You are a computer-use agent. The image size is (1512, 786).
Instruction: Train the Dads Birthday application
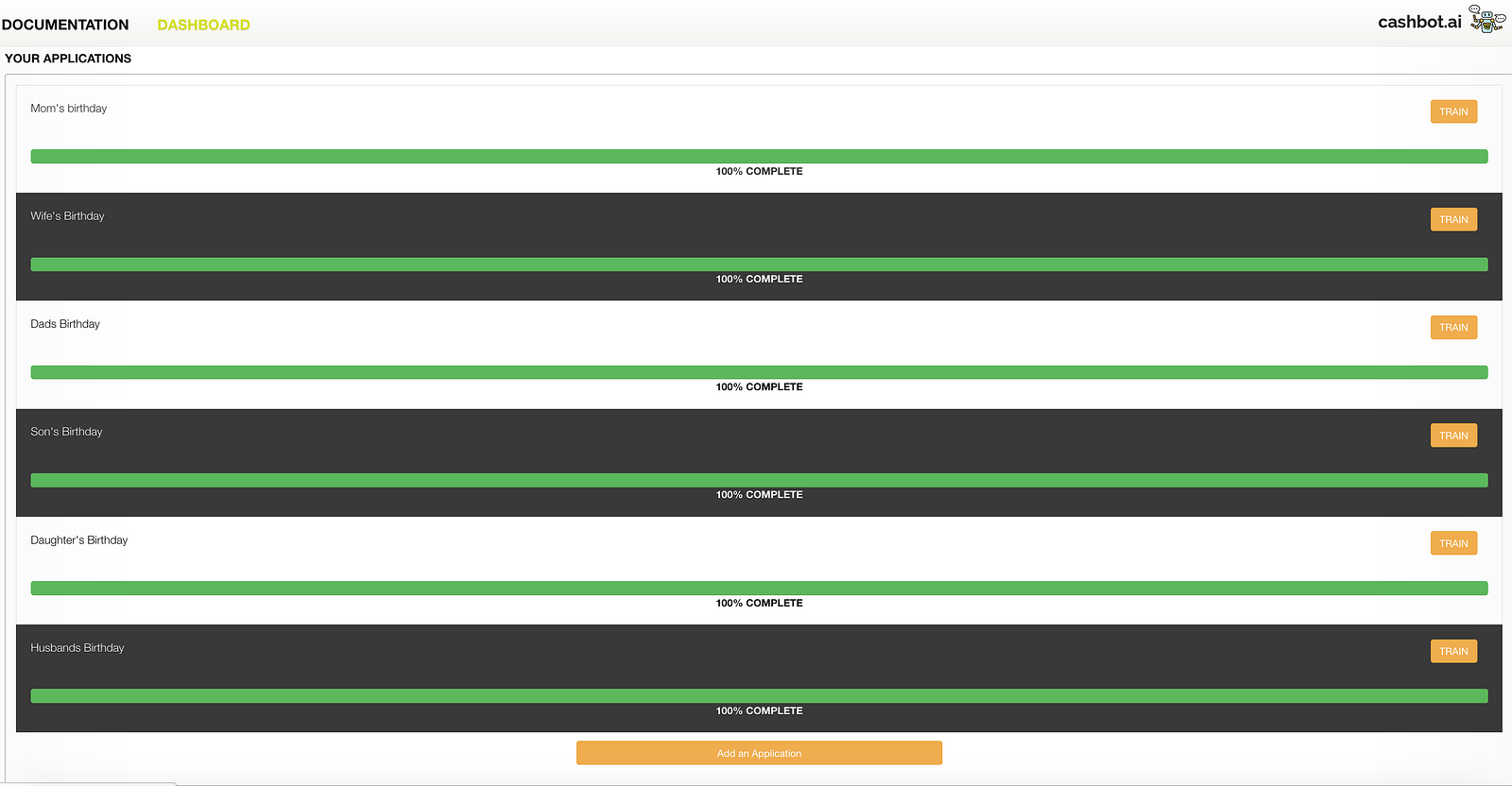point(1453,327)
